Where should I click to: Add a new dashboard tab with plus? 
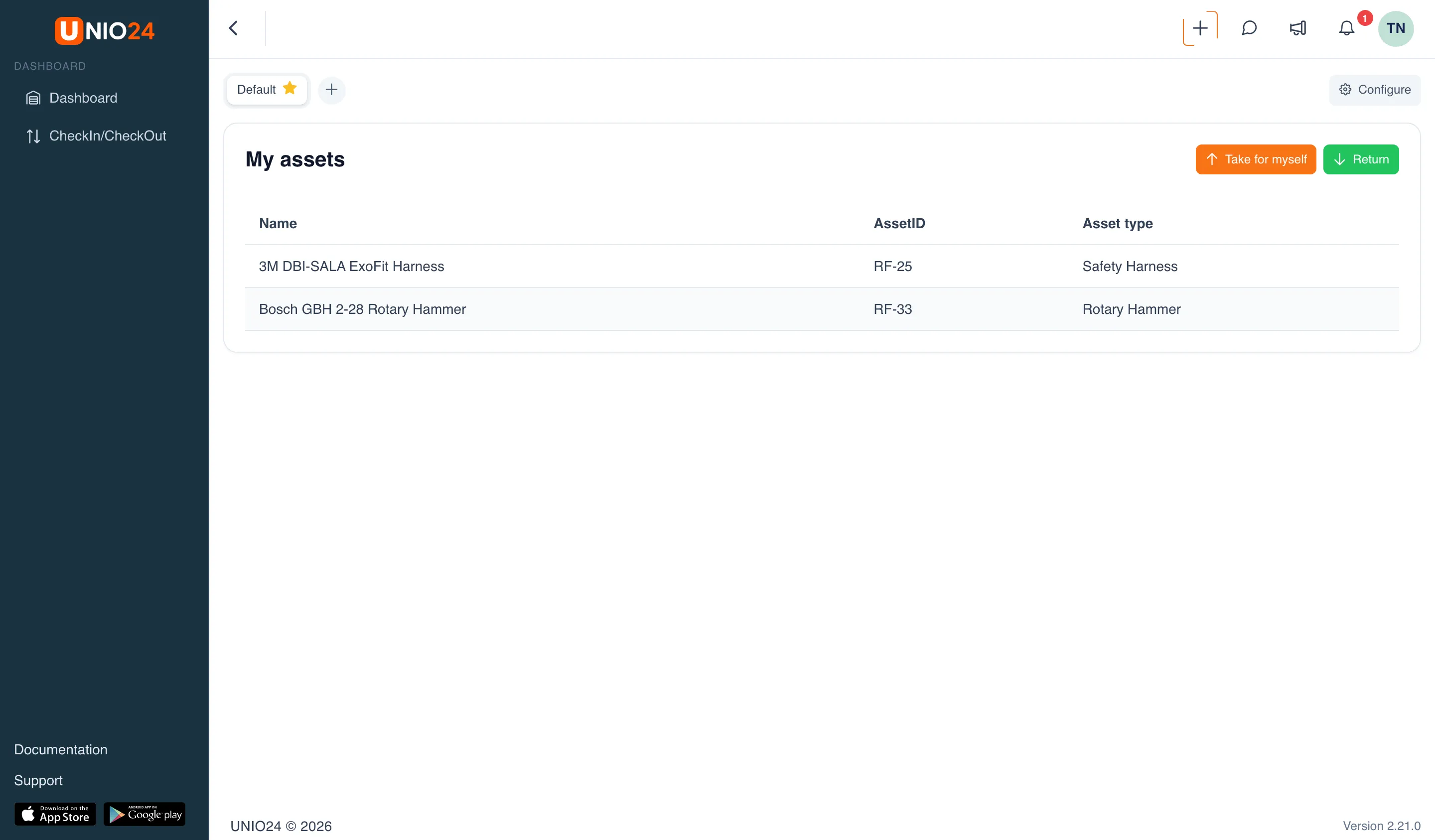[331, 90]
